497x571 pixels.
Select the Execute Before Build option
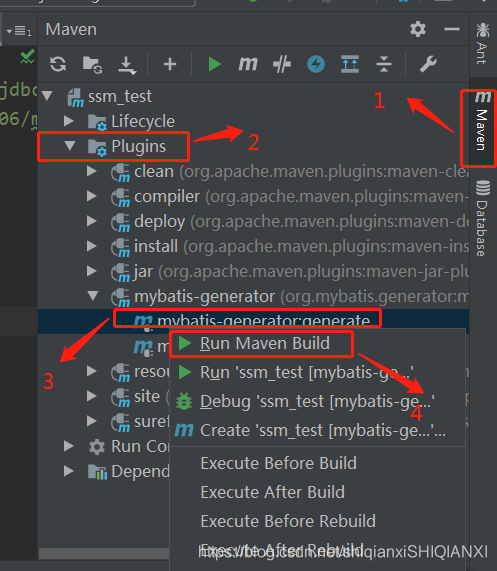pyautogui.click(x=279, y=463)
